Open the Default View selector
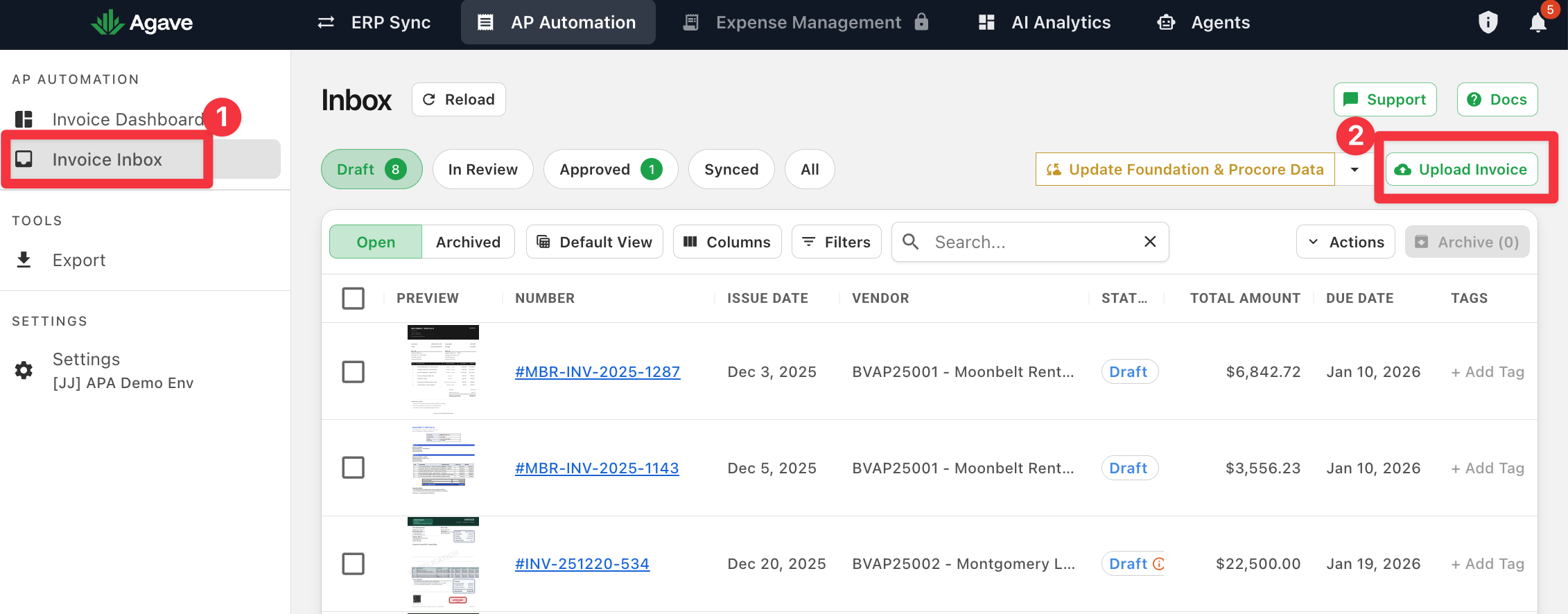The image size is (1568, 614). point(595,242)
